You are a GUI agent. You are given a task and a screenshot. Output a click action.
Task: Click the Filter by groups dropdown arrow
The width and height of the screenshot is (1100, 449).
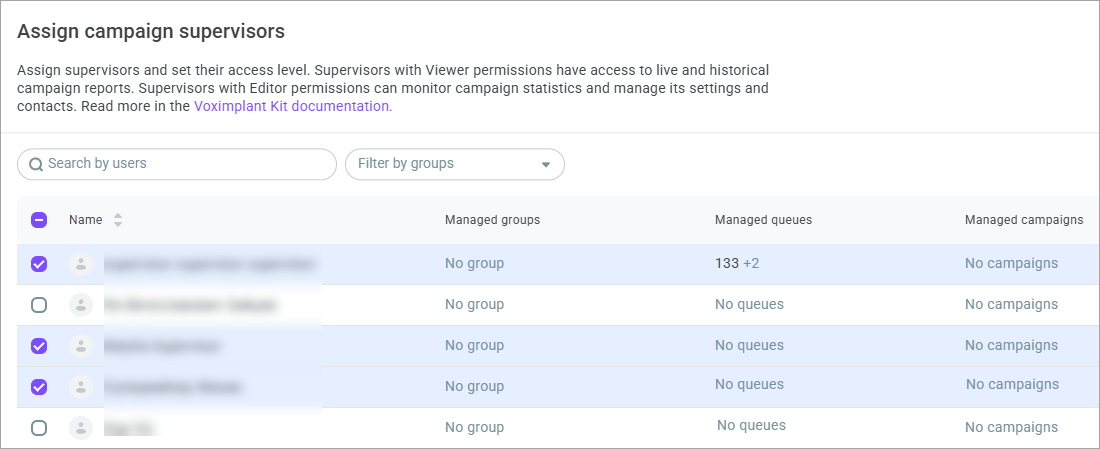click(546, 165)
